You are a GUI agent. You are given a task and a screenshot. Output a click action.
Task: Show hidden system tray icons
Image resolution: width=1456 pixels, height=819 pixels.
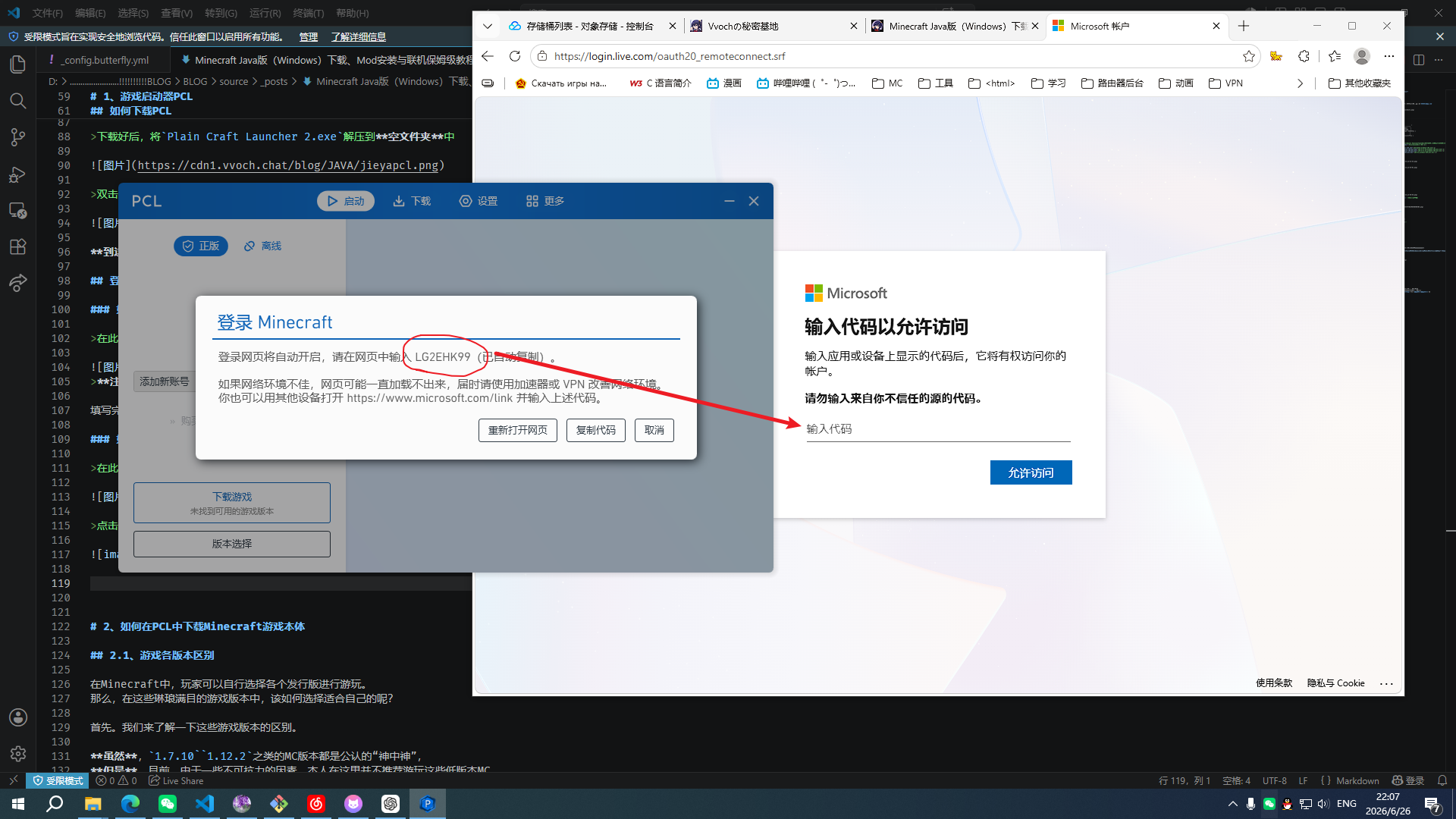1232,804
